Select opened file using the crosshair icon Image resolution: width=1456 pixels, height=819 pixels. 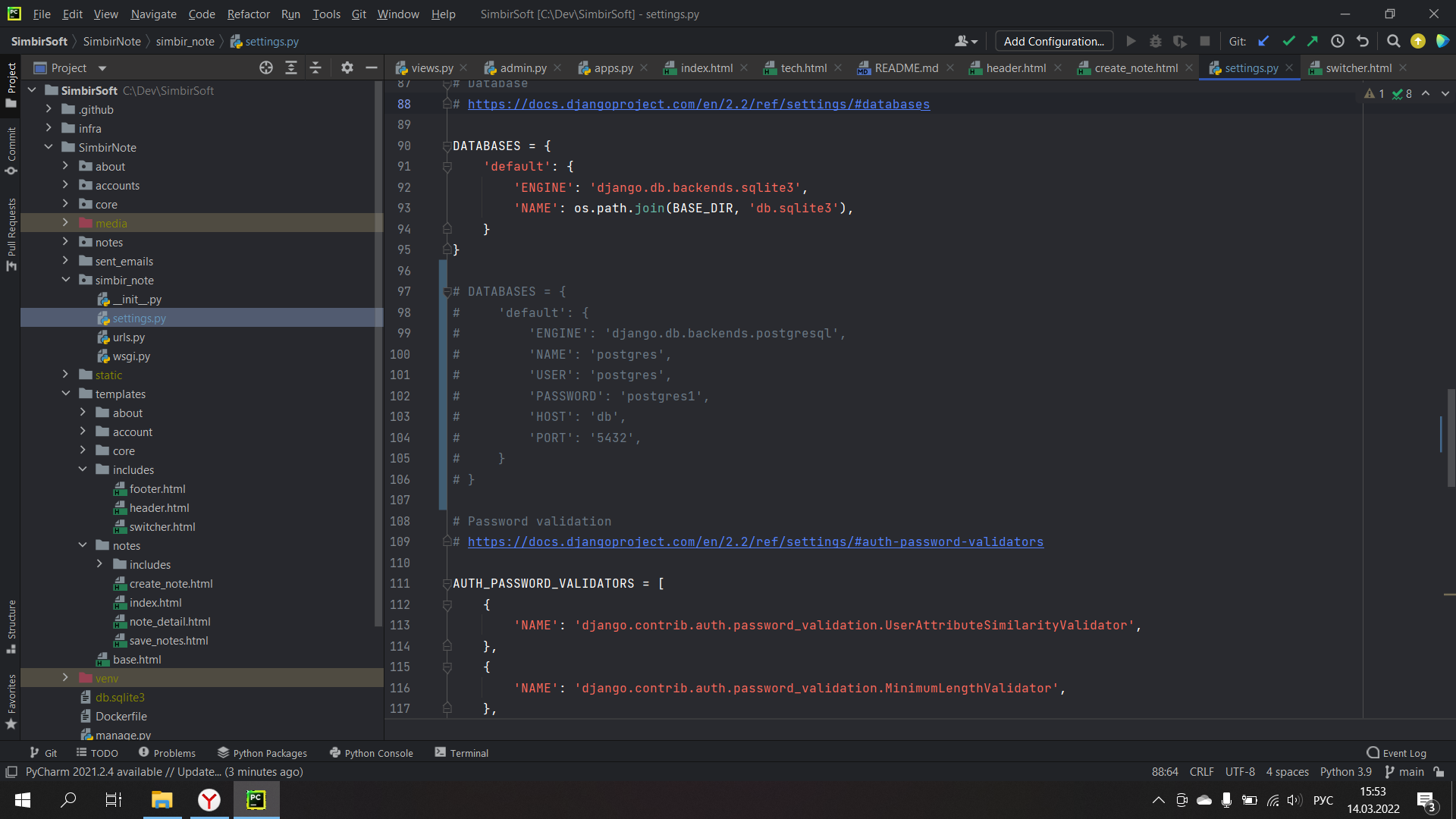265,67
